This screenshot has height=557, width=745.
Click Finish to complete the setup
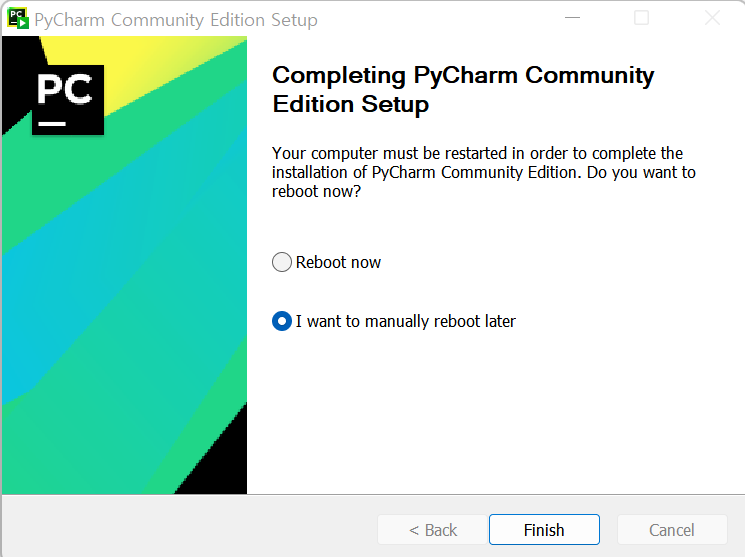pos(544,529)
